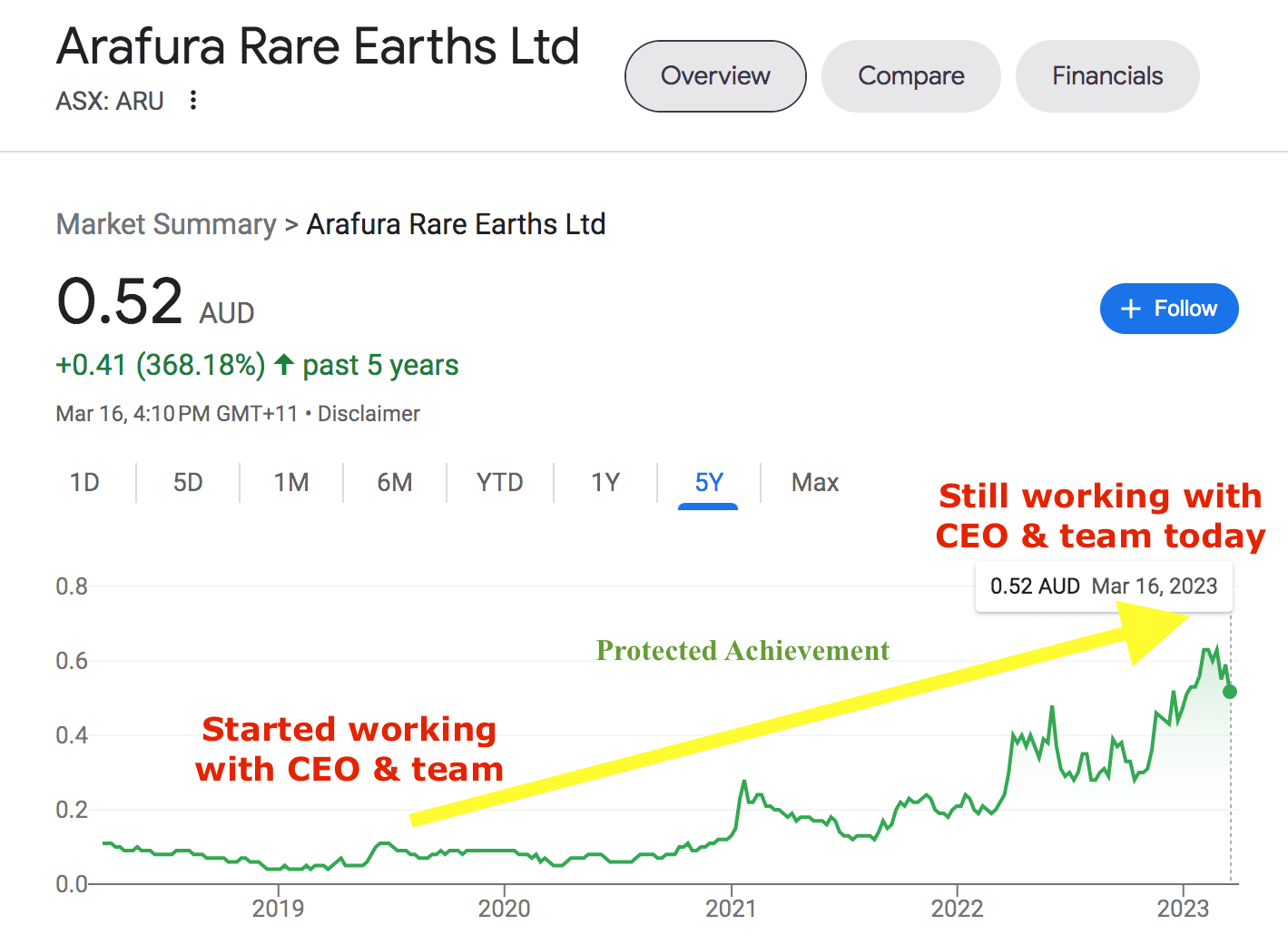Open the three-dot menu beside ASX: ARU
Viewport: 1288px width, 935px height.
[x=192, y=100]
